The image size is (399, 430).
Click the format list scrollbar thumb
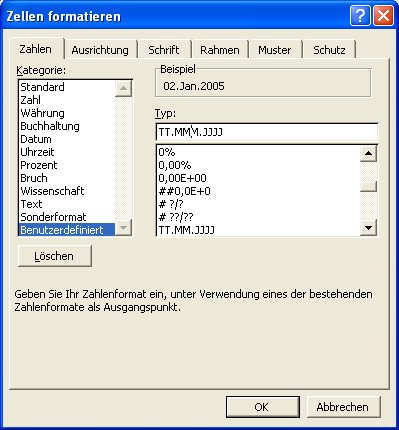[x=369, y=186]
